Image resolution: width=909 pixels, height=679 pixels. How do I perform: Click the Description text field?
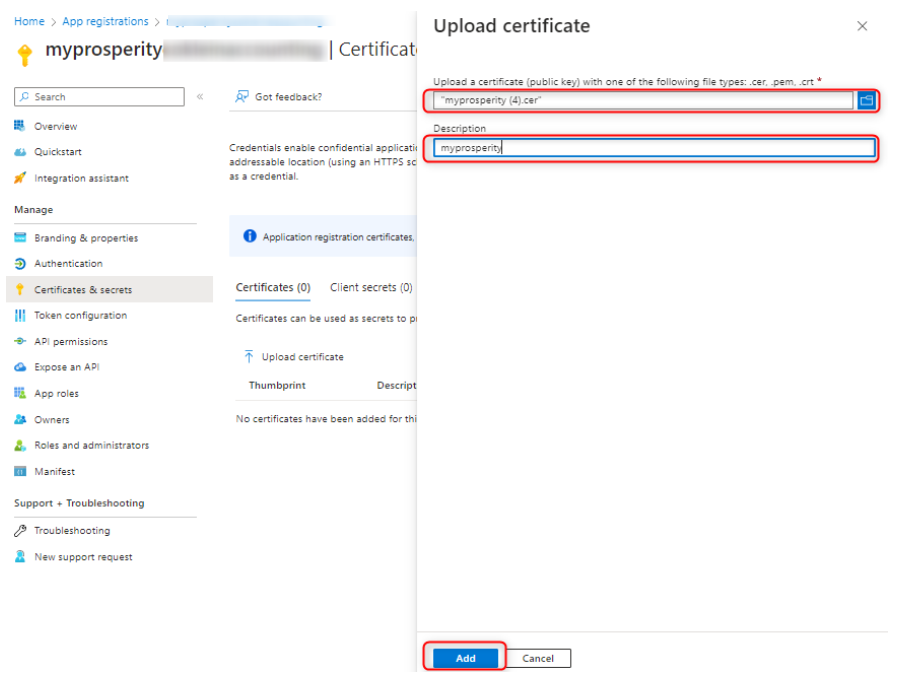(655, 148)
